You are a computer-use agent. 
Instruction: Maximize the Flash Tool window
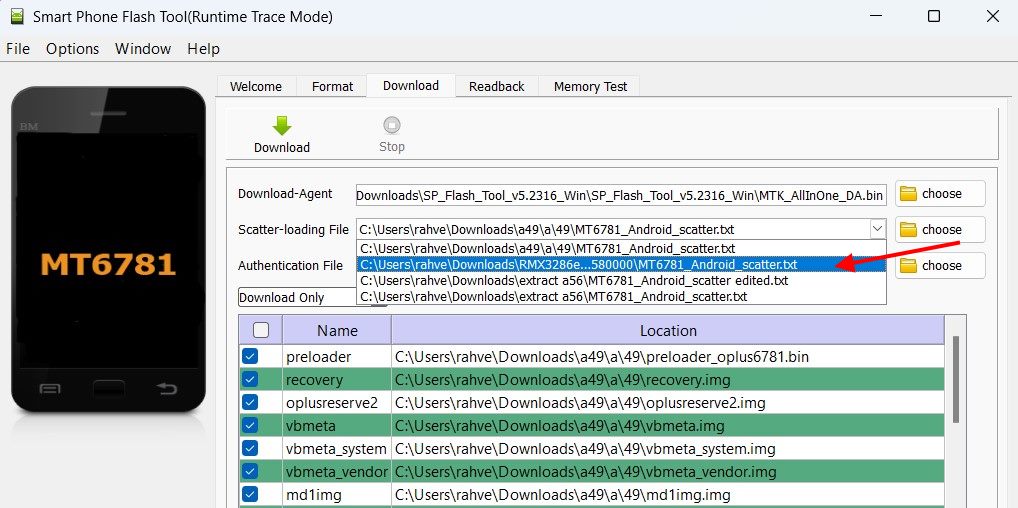[x=934, y=17]
